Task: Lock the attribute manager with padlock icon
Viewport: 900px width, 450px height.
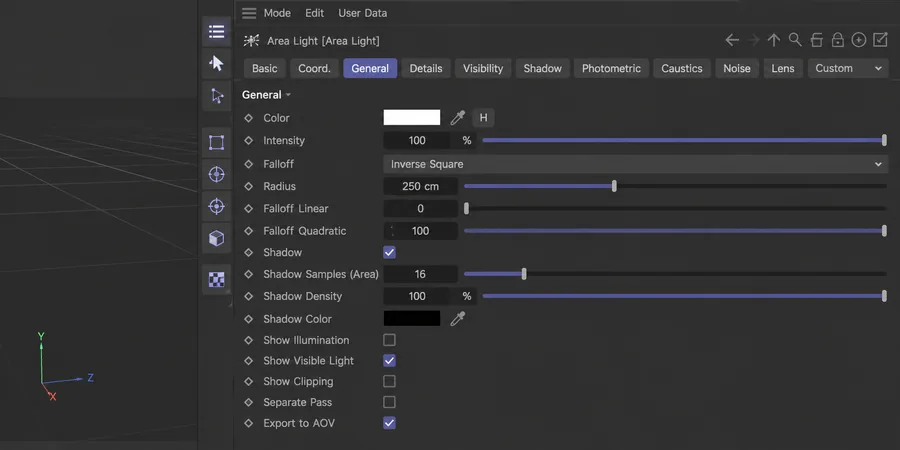Action: pyautogui.click(x=837, y=40)
